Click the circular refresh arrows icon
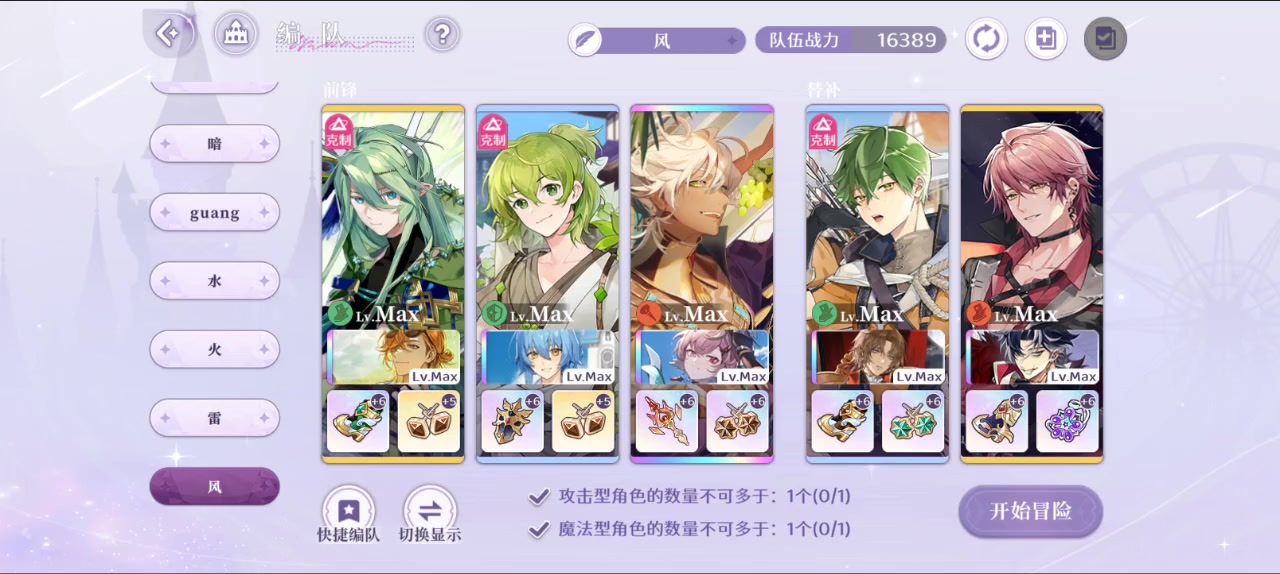The height and width of the screenshot is (574, 1280). 986,39
